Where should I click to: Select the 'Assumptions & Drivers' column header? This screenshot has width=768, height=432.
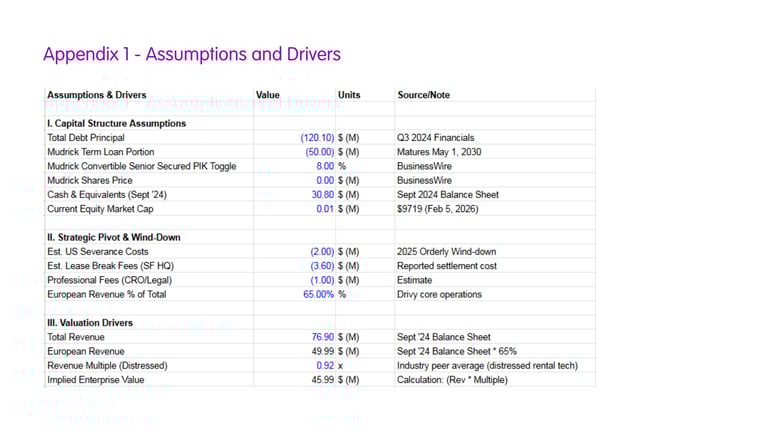96,95
